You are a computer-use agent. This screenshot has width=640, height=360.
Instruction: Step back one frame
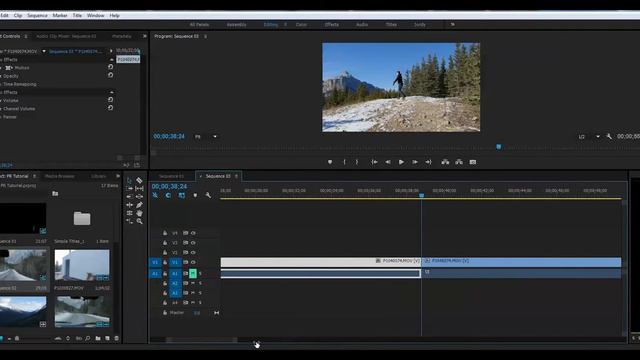[x=388, y=162]
